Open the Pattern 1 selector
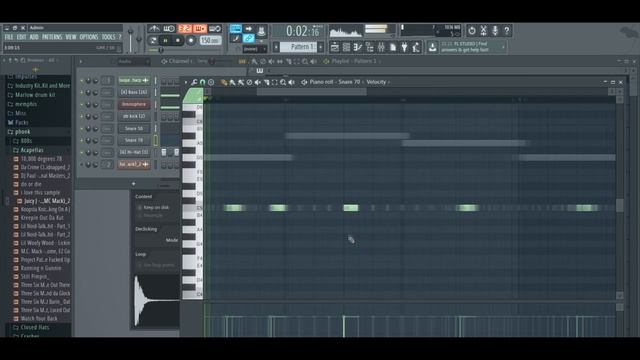Image resolution: width=640 pixels, height=360 pixels. click(298, 47)
